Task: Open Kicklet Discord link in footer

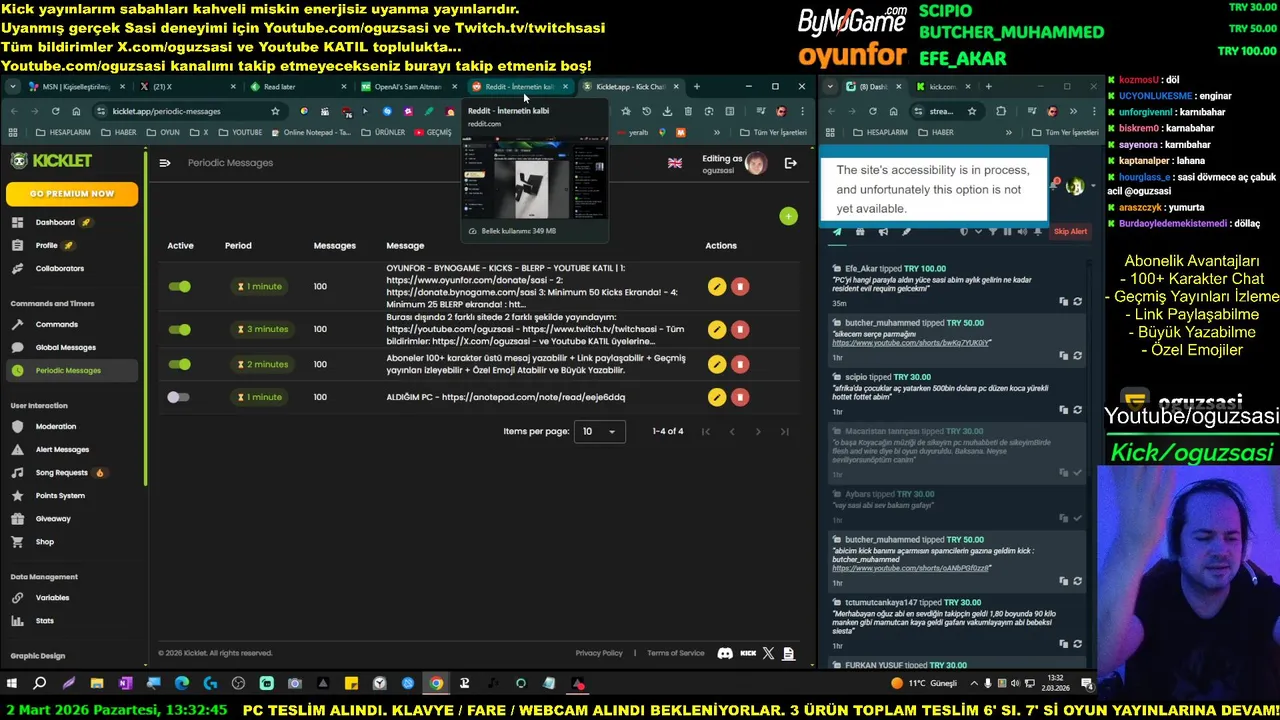Action: (725, 653)
